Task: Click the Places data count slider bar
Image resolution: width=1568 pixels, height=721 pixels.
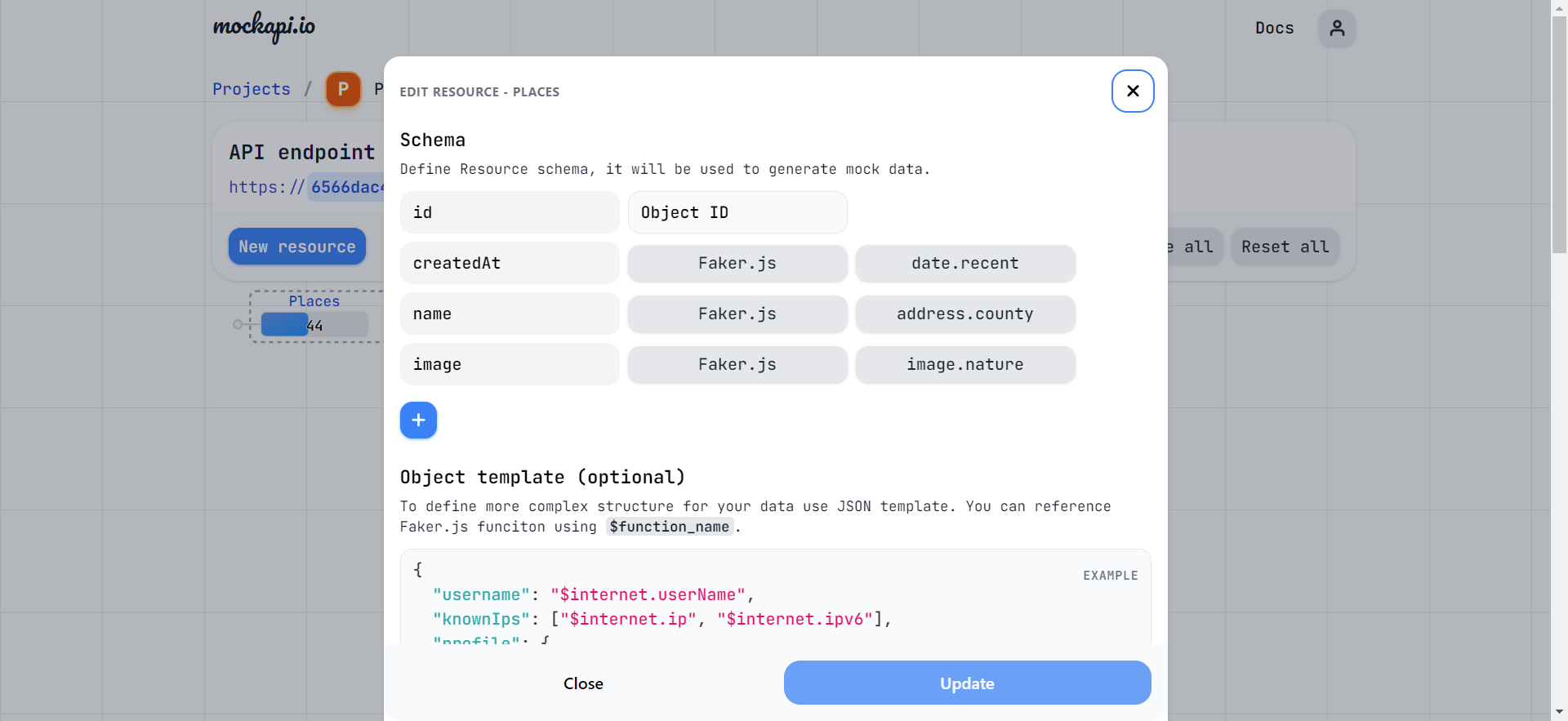Action: [314, 325]
